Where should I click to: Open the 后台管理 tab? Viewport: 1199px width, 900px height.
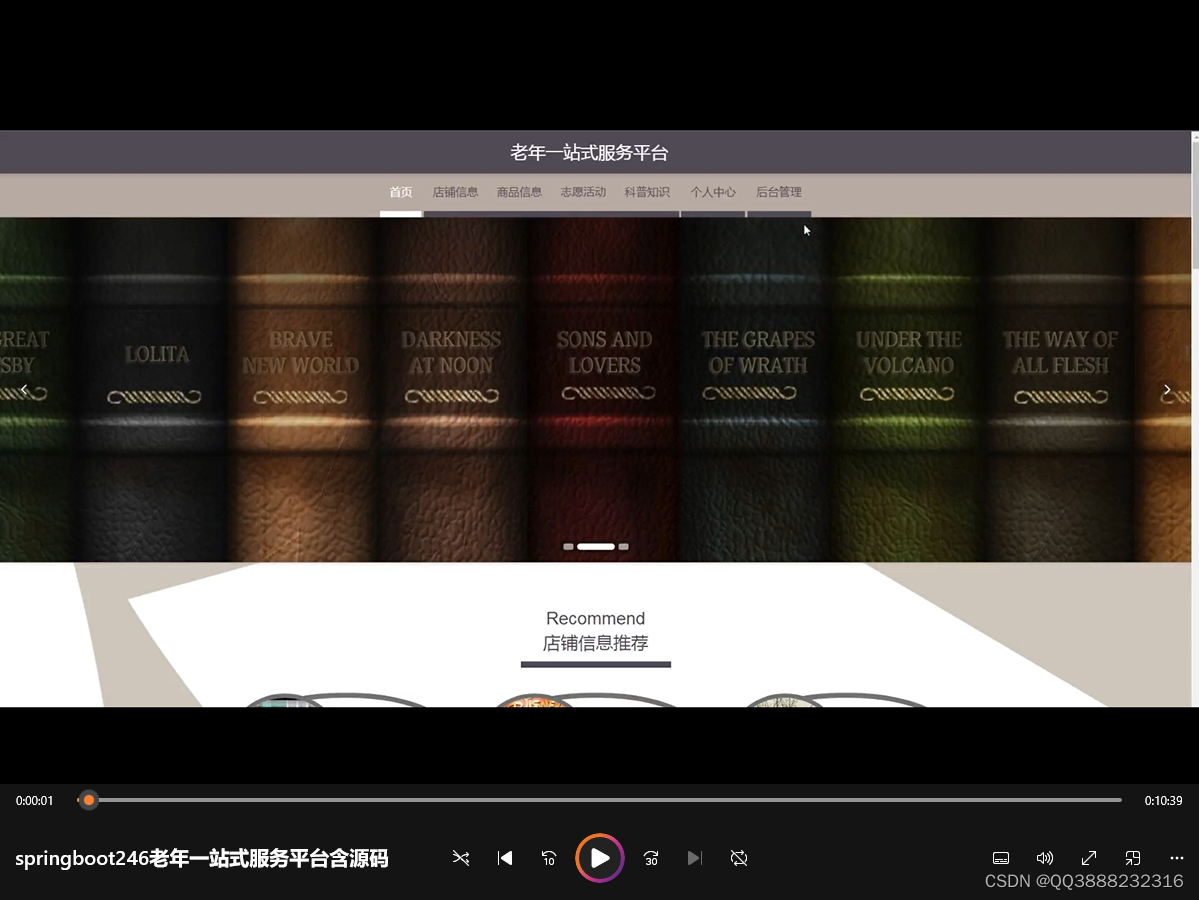click(778, 192)
